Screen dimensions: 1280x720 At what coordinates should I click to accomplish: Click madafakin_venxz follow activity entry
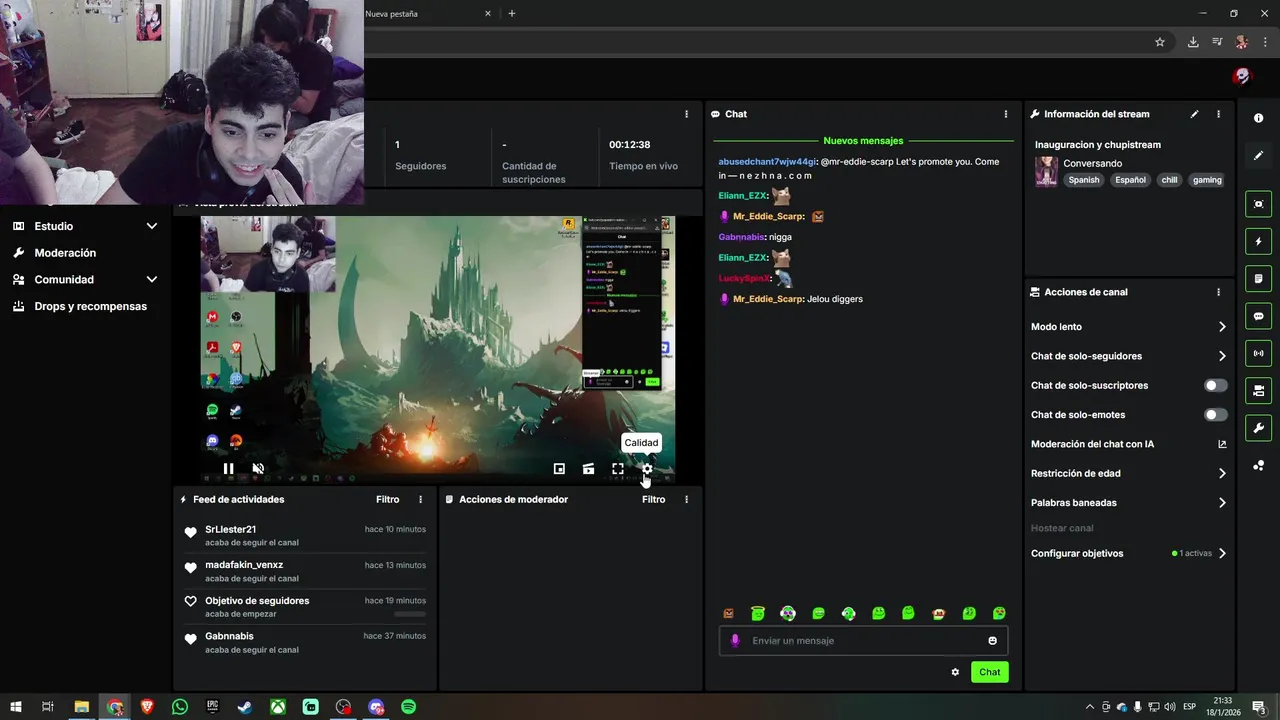click(305, 571)
